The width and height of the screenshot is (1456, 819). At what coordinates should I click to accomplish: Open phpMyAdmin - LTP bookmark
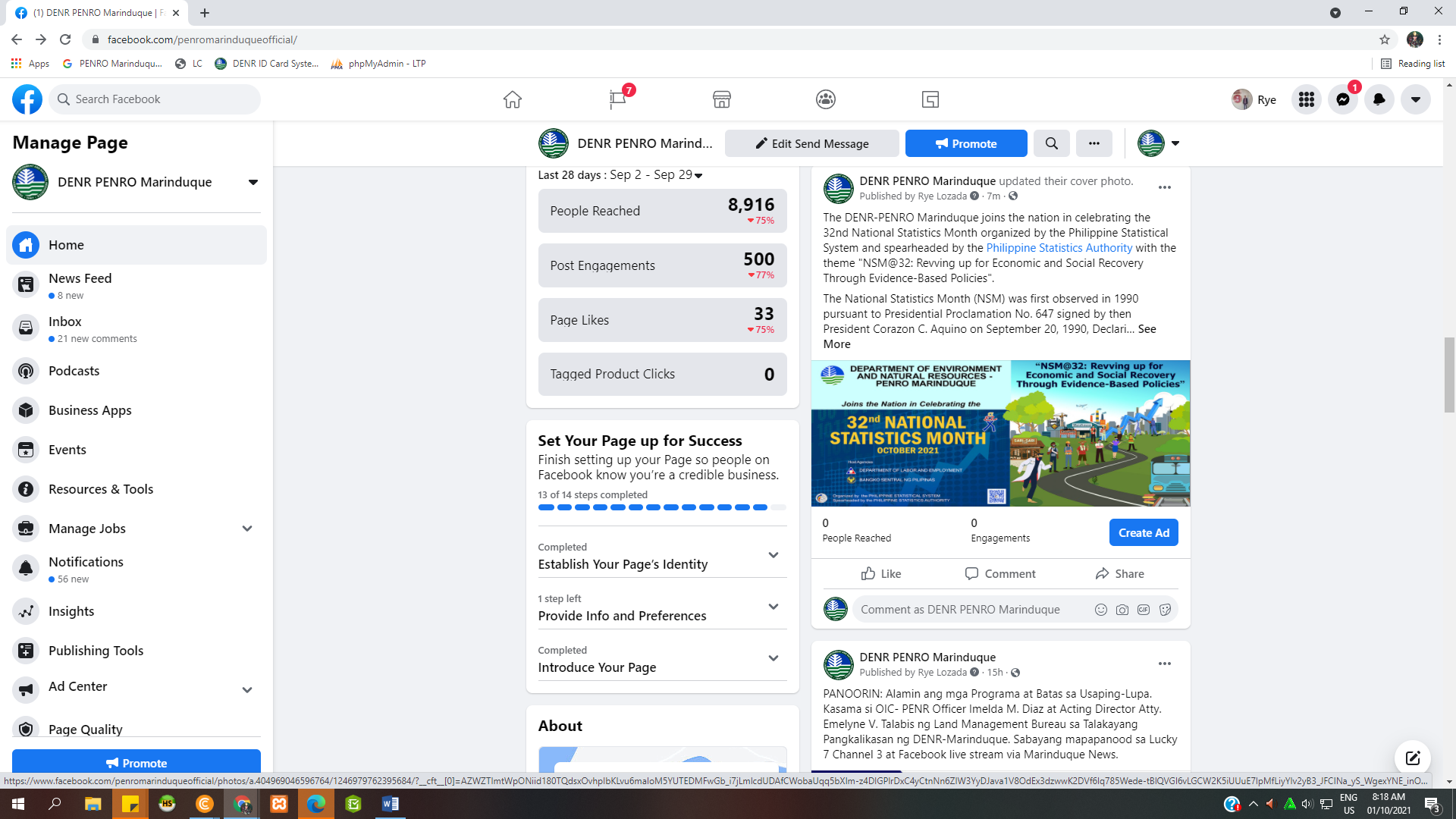click(x=378, y=64)
